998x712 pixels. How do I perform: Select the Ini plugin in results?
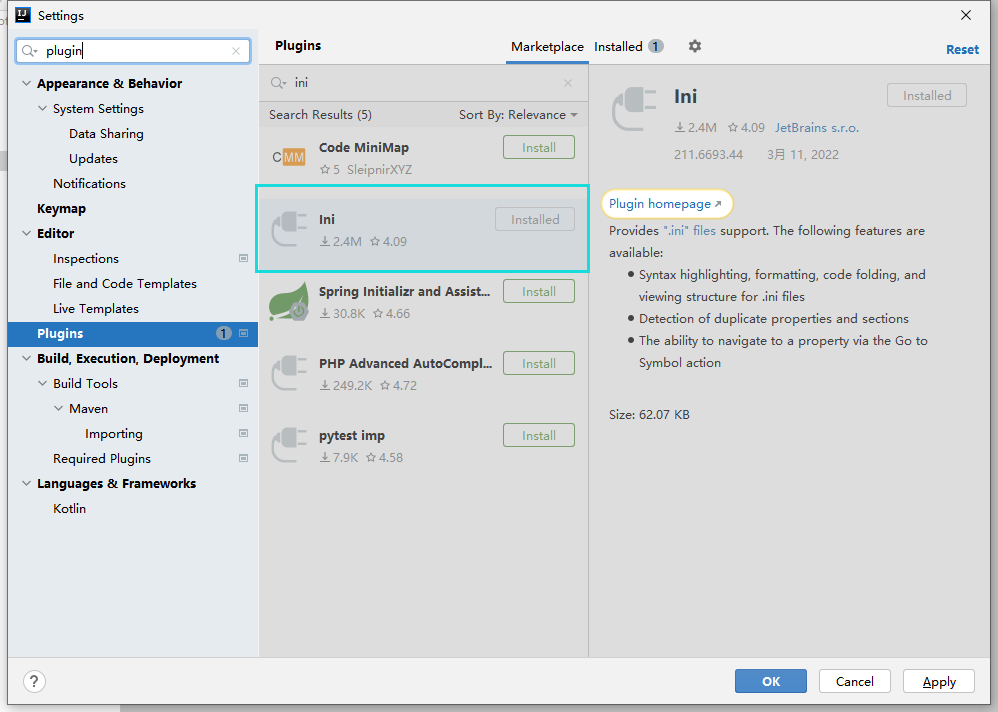423,229
